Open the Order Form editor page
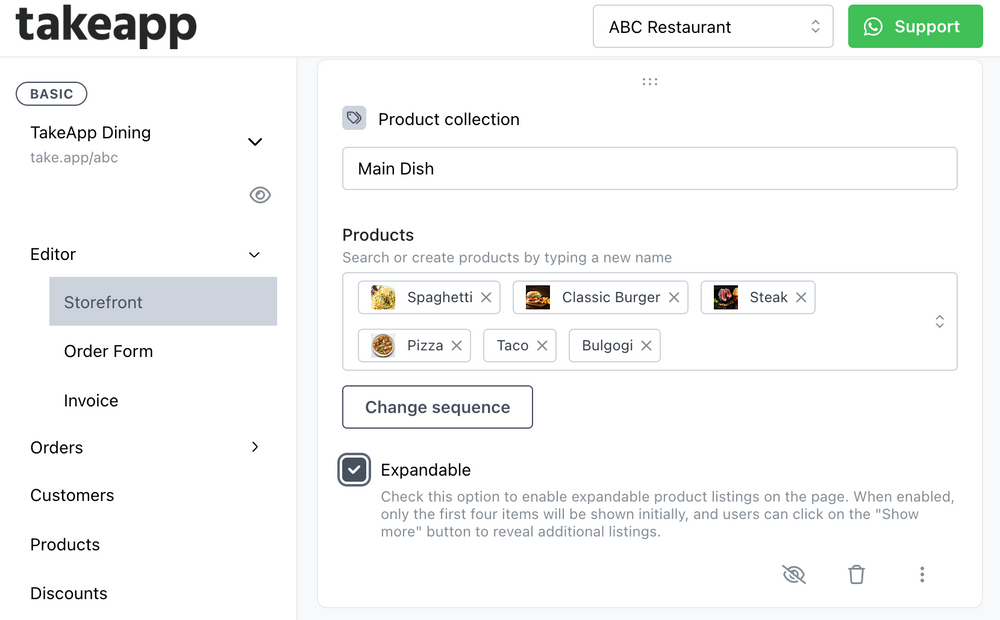This screenshot has width=1000, height=620. coord(108,351)
